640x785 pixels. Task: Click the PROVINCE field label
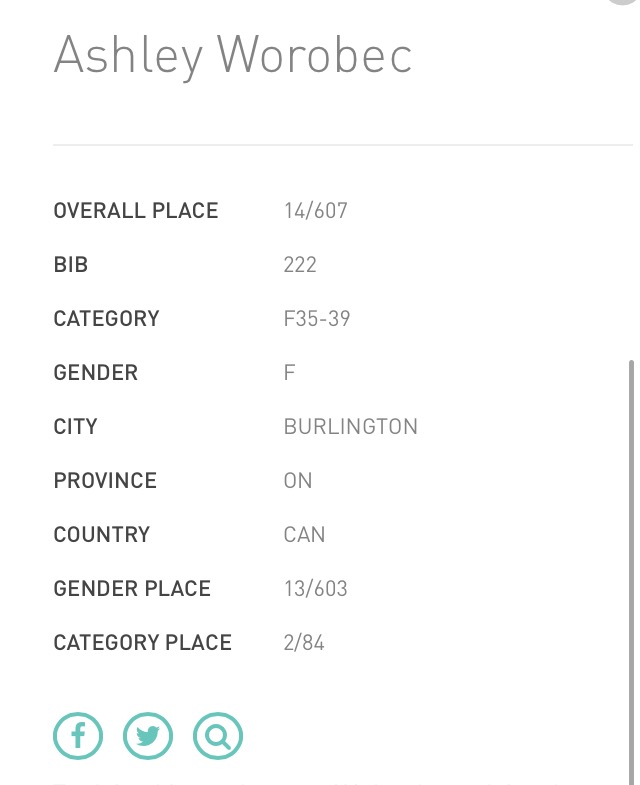[105, 481]
